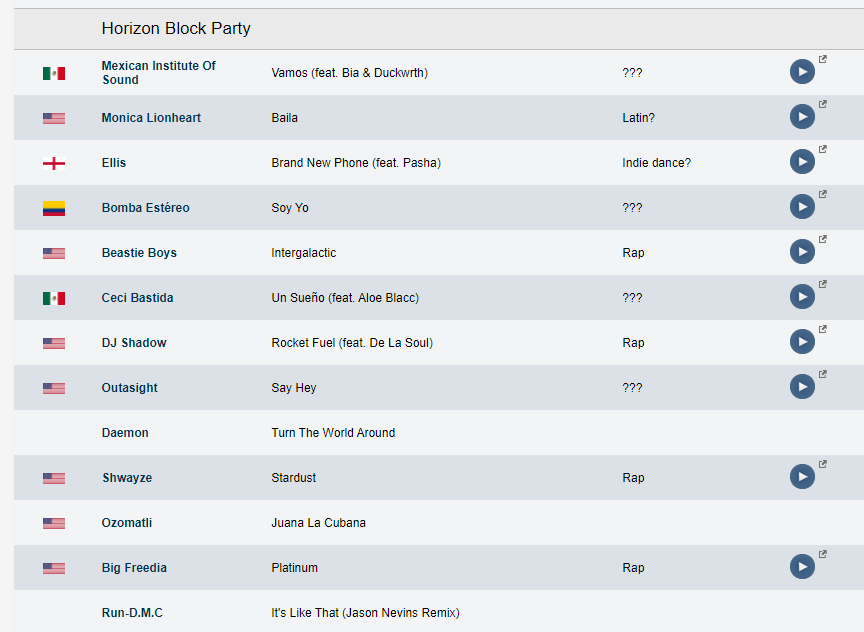
Task: Open external link icon for Brand New Phone
Action: click(x=823, y=149)
